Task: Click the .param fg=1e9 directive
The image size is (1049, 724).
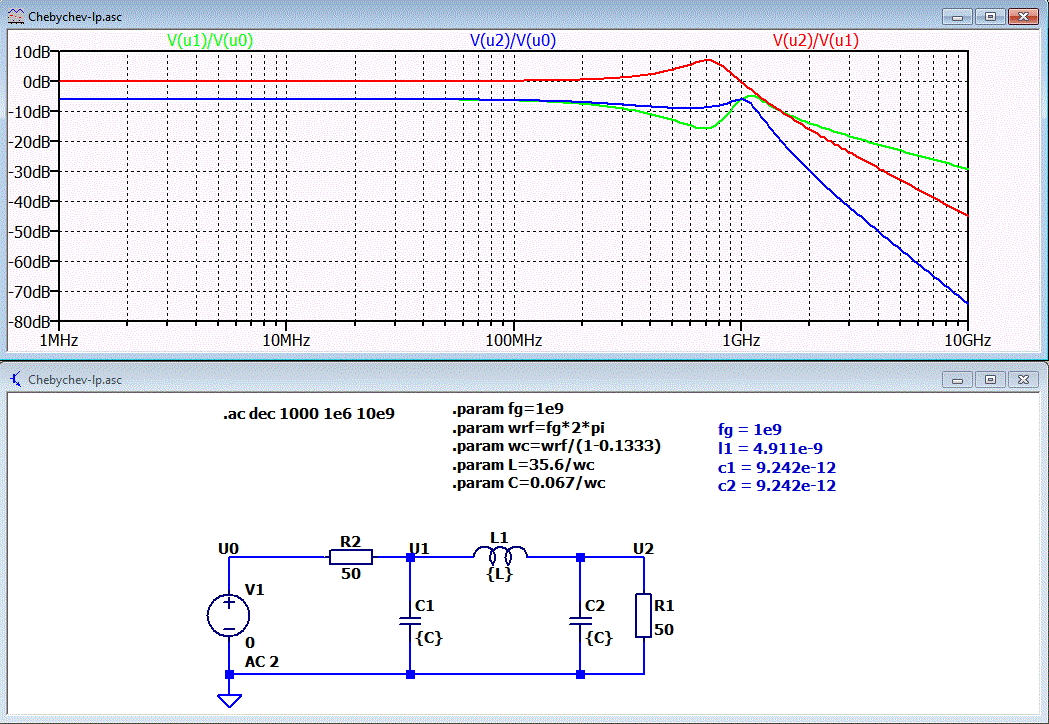Action: click(x=508, y=409)
